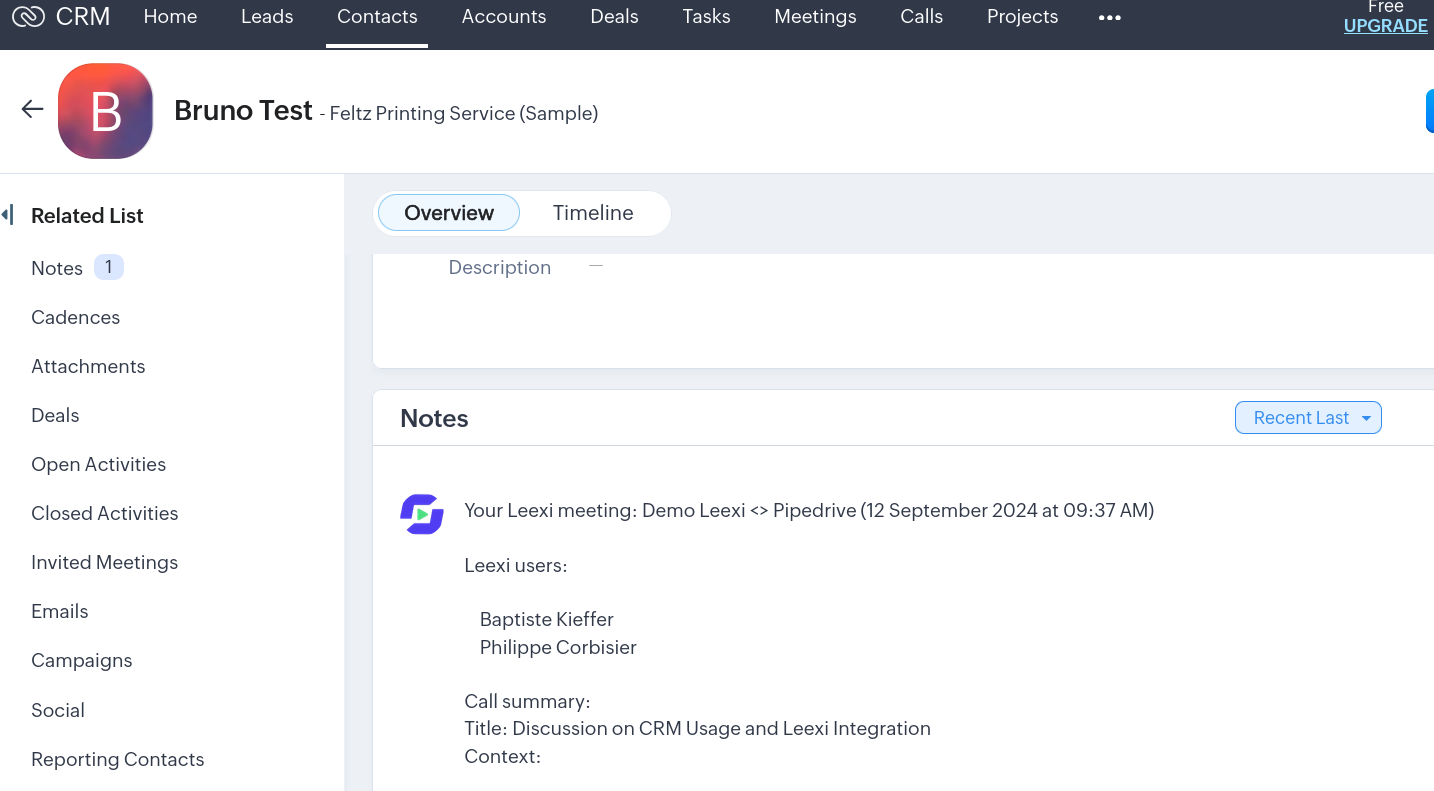Viewport: 1434px width, 791px height.
Task: Open Cadences in the related list
Action: 76,317
